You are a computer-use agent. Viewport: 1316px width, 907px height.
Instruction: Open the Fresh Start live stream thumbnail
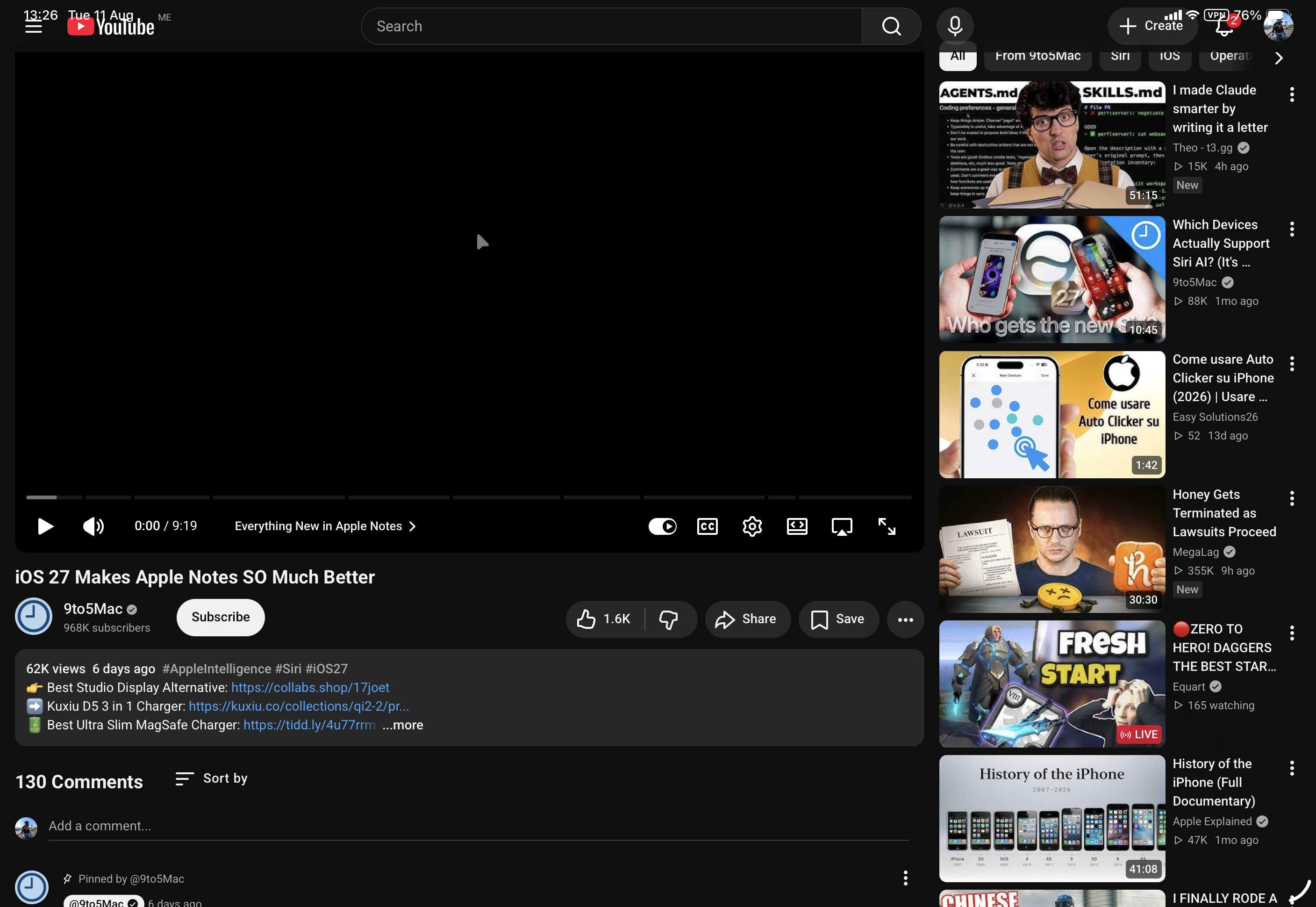coord(1052,684)
